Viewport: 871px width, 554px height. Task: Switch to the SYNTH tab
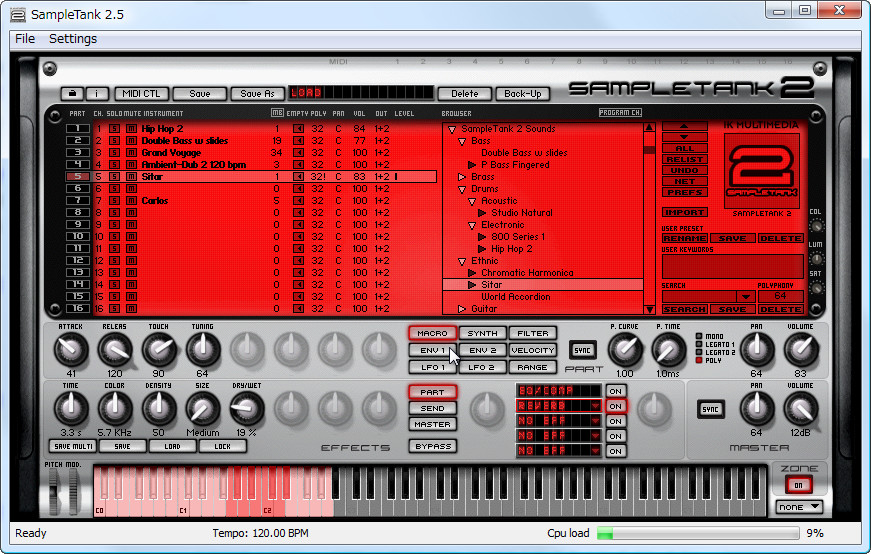coord(482,333)
